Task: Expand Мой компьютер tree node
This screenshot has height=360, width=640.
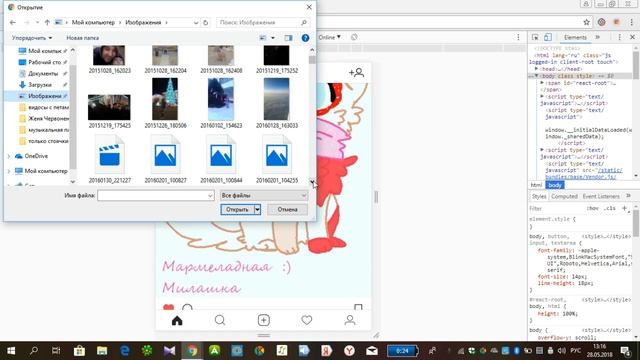Action: point(9,171)
